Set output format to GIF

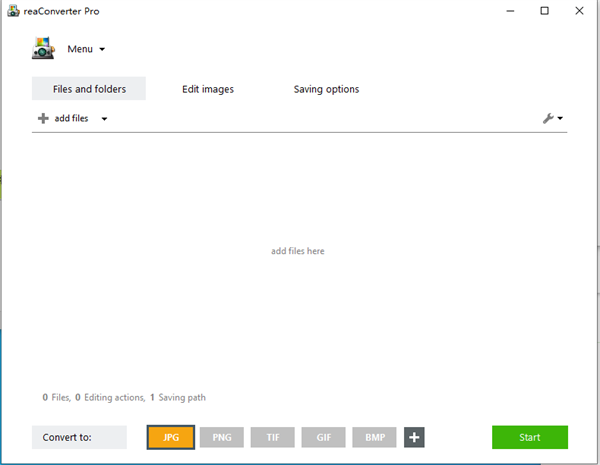[324, 437]
